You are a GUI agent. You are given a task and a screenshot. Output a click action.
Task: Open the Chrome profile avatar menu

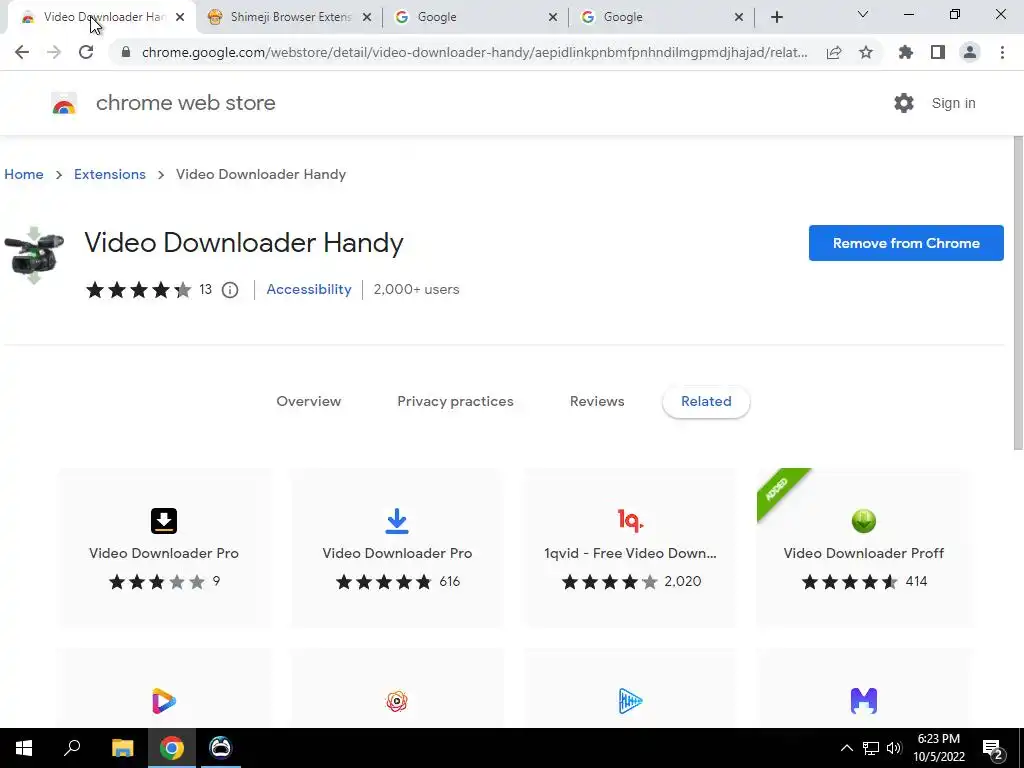click(x=970, y=52)
